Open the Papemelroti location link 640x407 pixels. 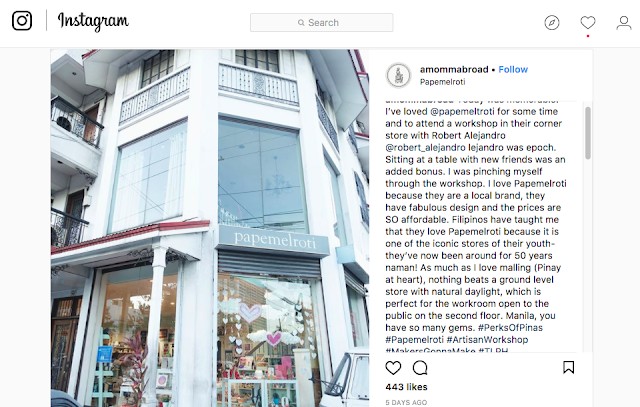click(x=442, y=82)
